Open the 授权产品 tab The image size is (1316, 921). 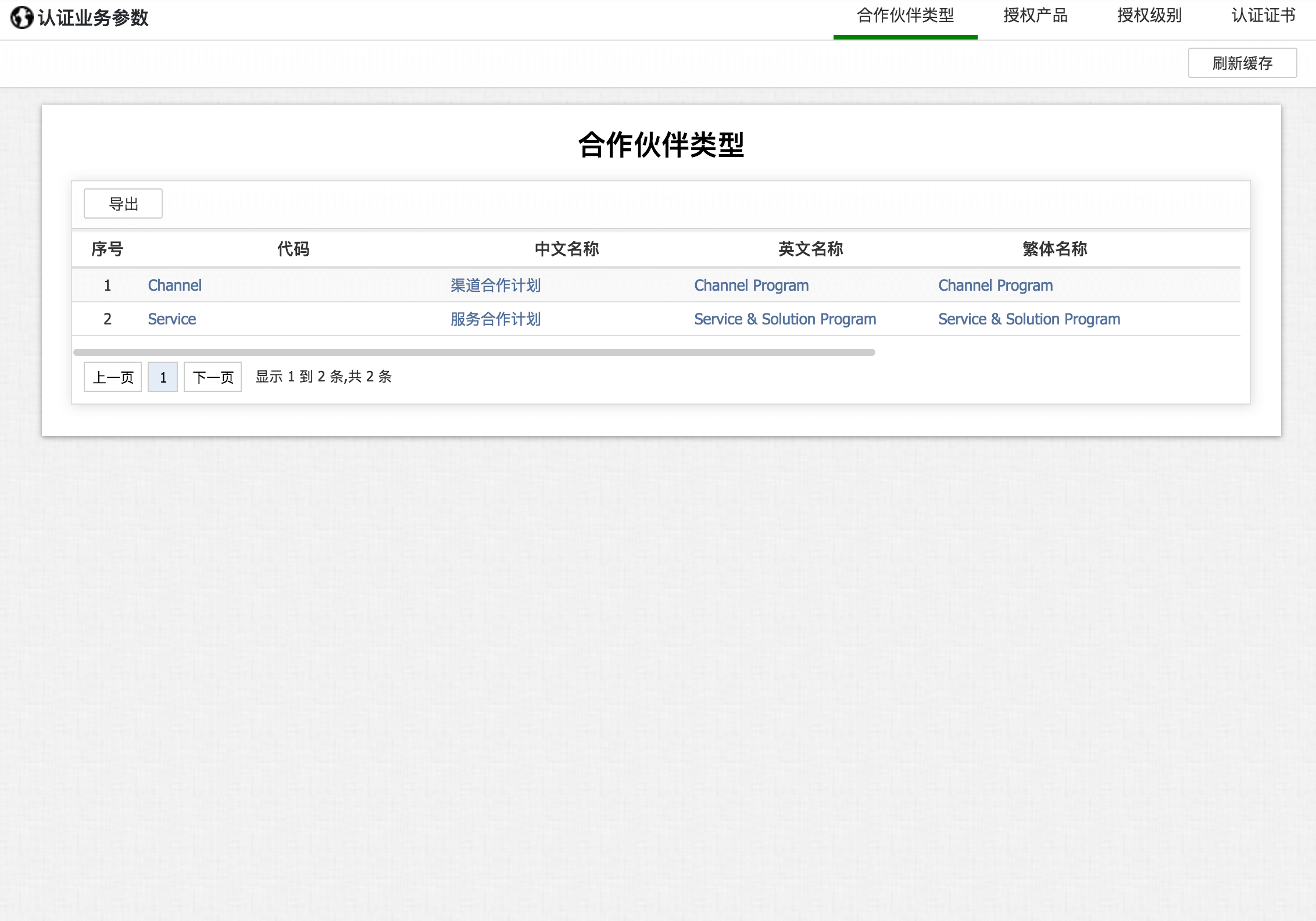pyautogui.click(x=1035, y=16)
